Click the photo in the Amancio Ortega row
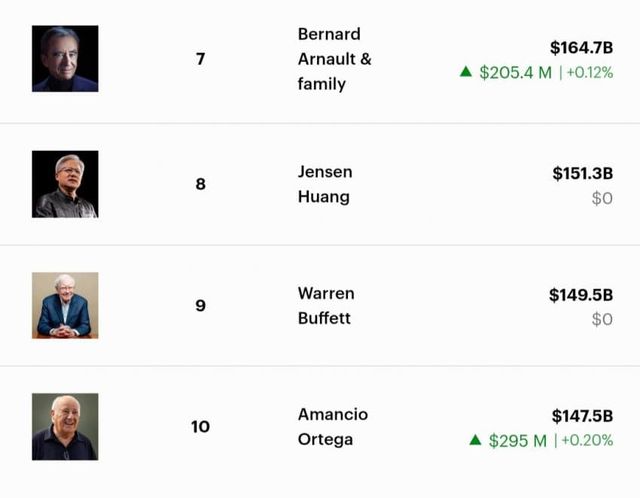 (65, 426)
